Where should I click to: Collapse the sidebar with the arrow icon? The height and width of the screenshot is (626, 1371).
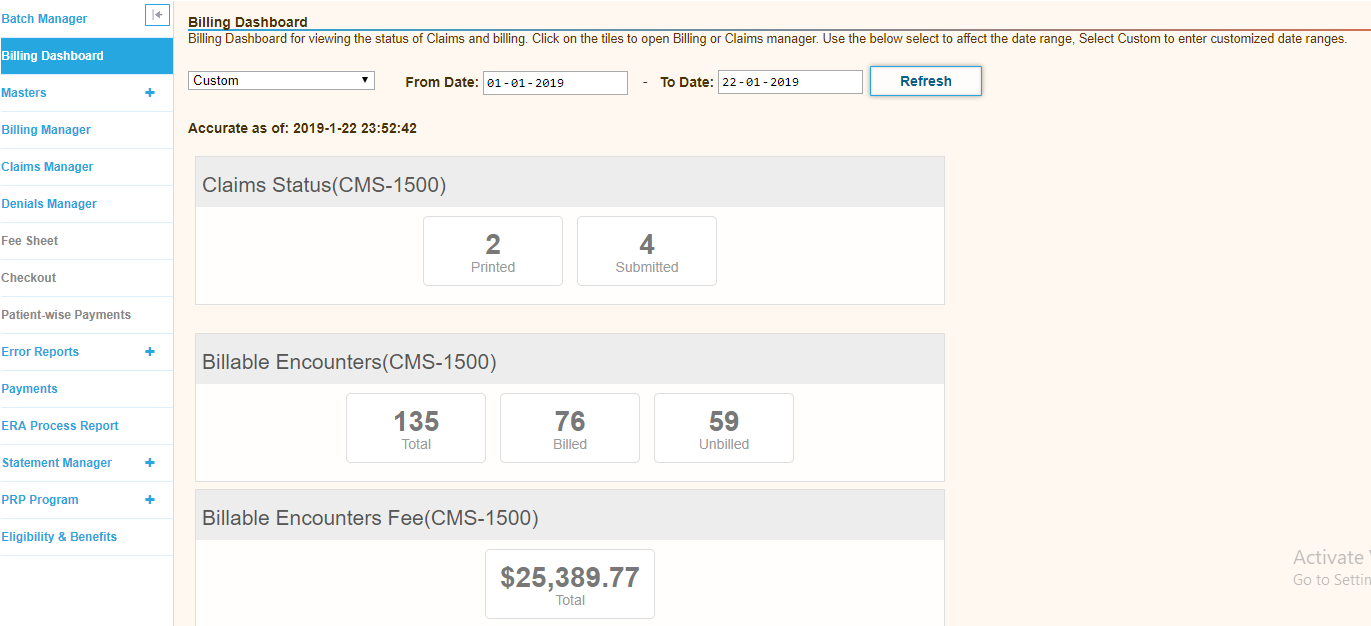(x=157, y=15)
